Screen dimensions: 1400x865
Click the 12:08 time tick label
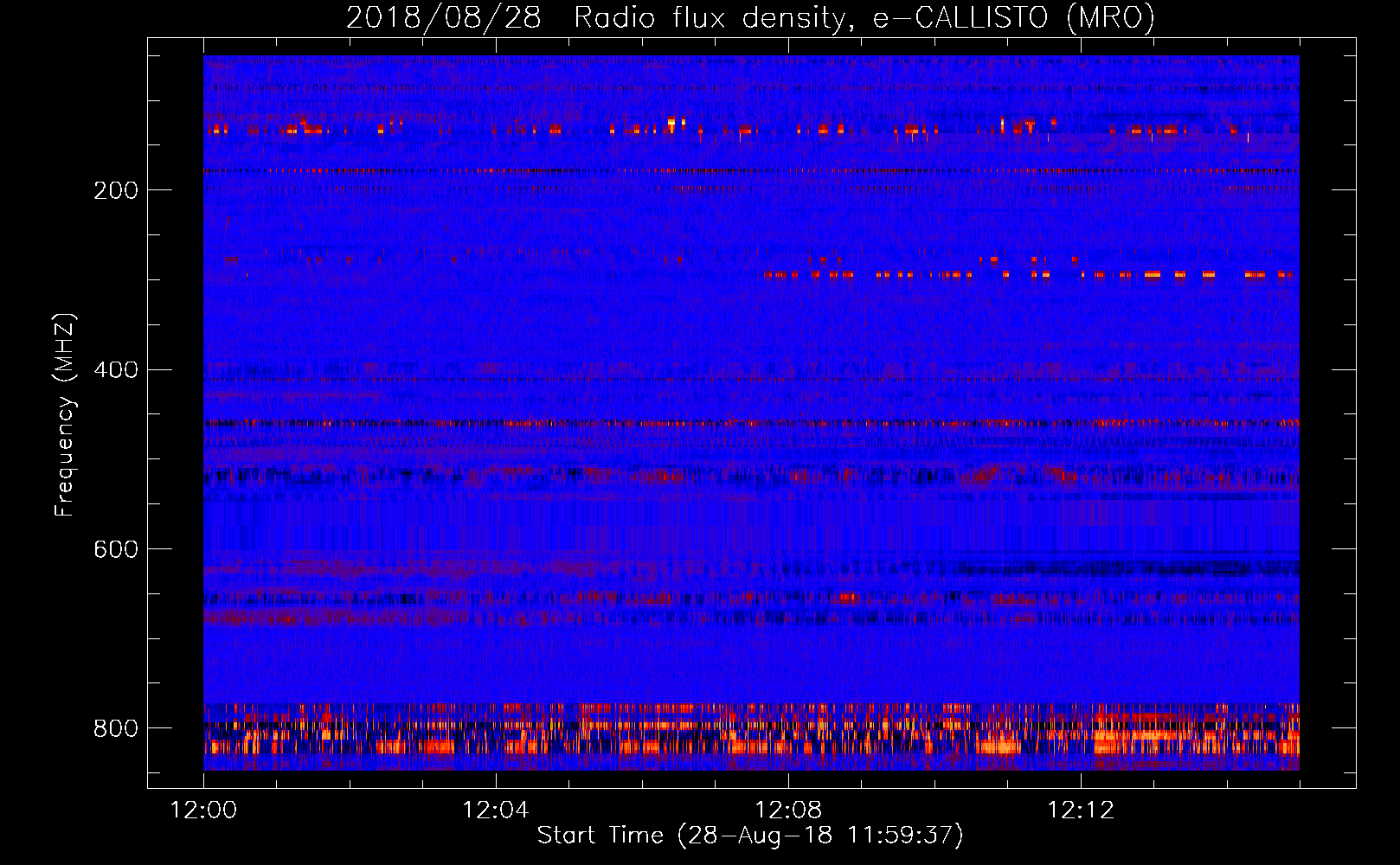788,811
